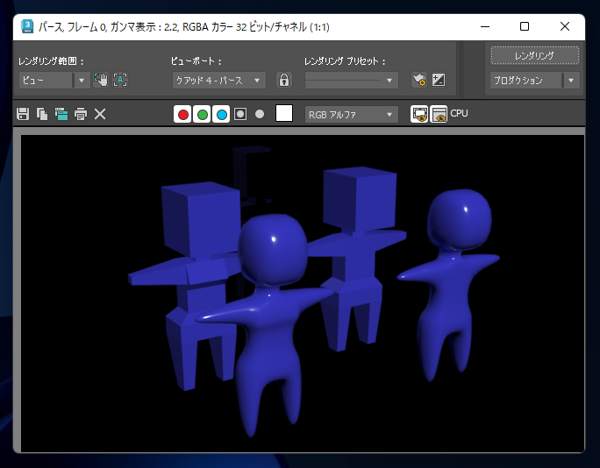Clone the rendered frame window
Viewport: 600px width, 468px height.
point(61,114)
